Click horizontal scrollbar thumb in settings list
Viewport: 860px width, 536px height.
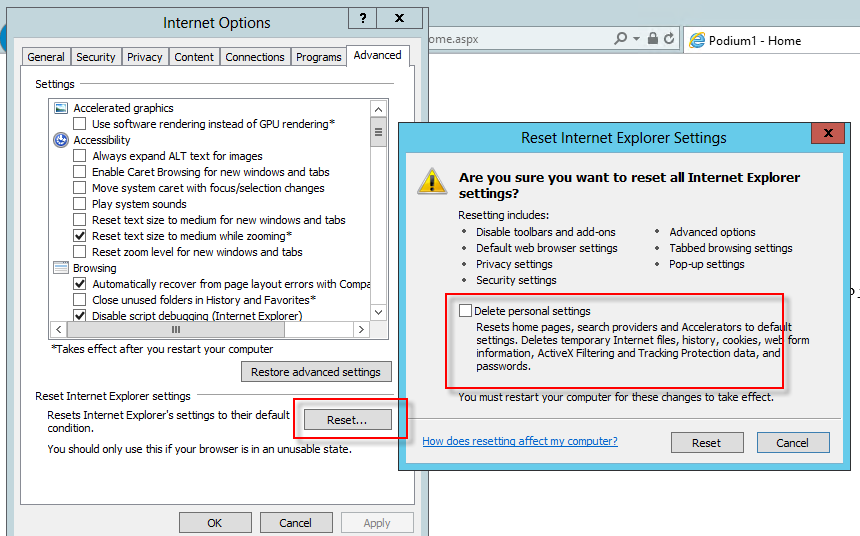coord(176,329)
